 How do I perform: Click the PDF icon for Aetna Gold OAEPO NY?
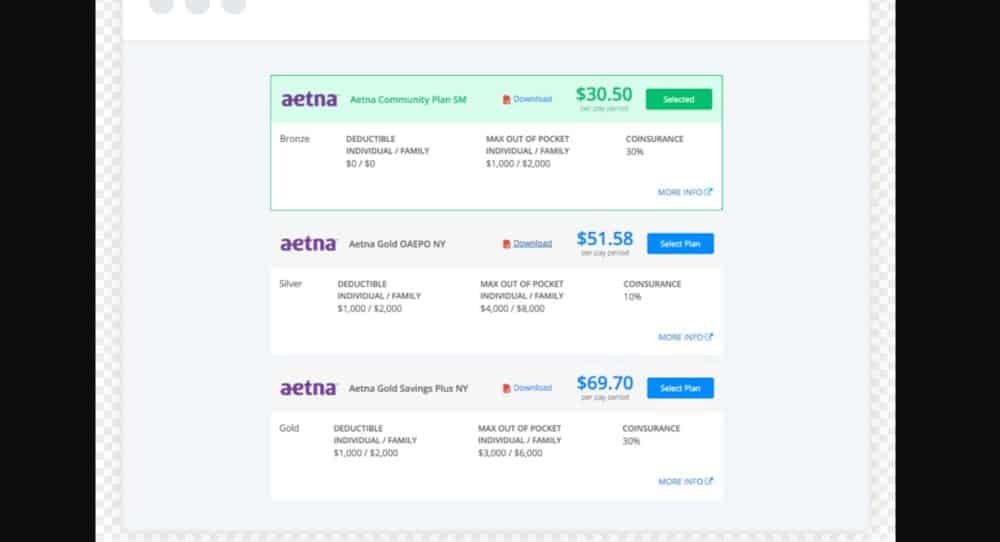click(x=507, y=244)
